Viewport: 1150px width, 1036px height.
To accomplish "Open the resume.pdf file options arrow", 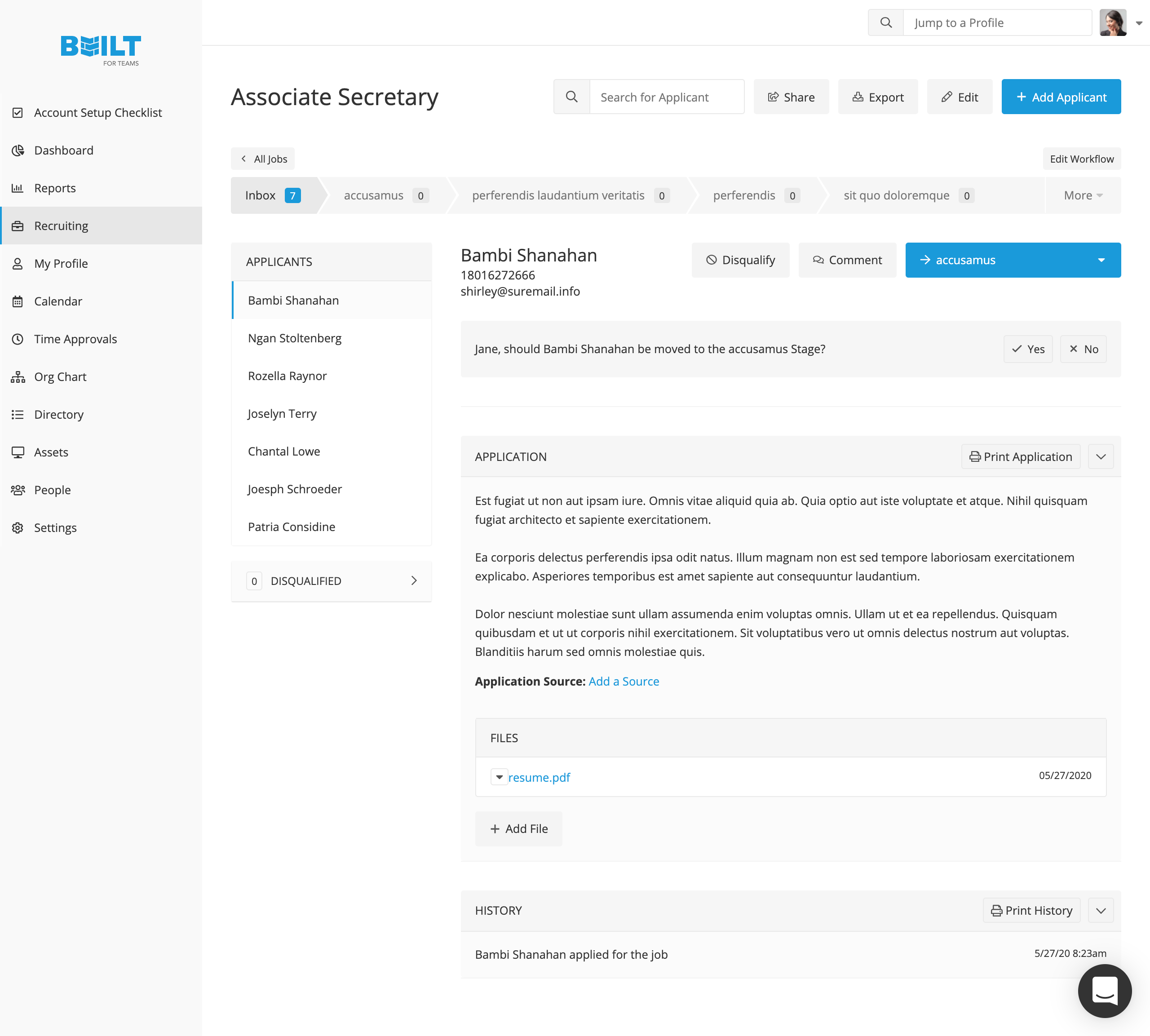I will pos(499,777).
